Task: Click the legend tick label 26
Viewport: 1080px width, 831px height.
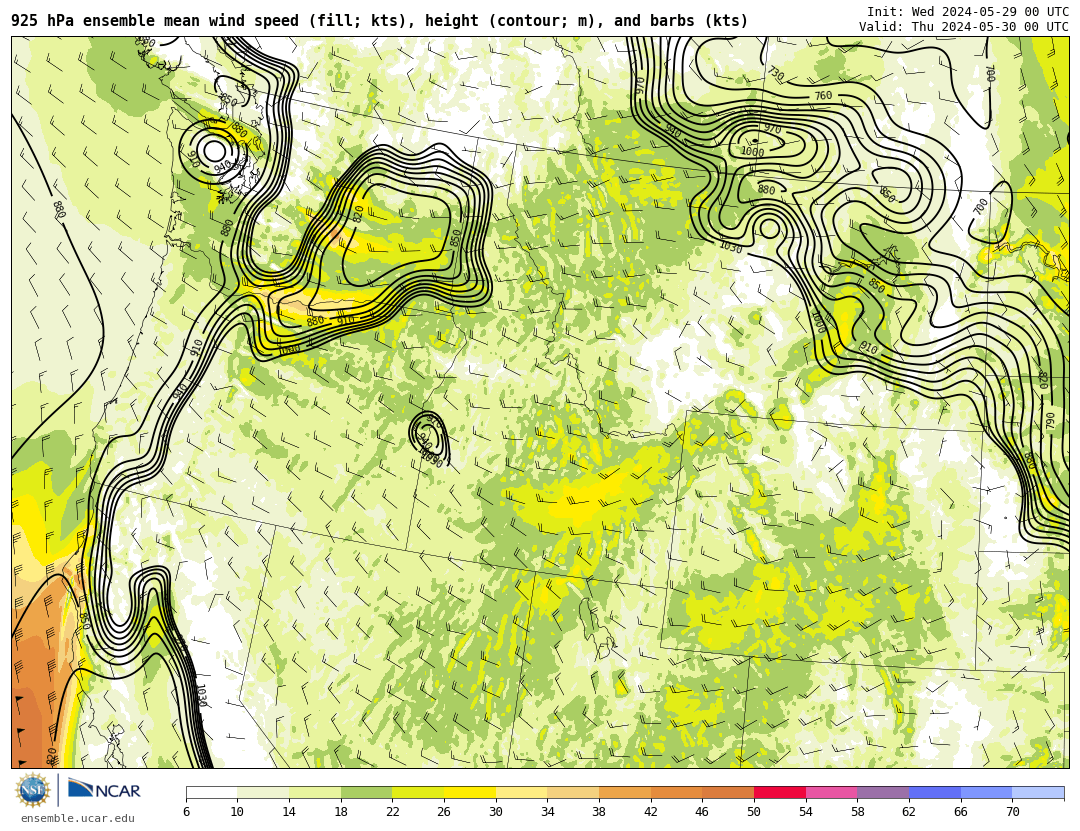Action: pyautogui.click(x=444, y=812)
